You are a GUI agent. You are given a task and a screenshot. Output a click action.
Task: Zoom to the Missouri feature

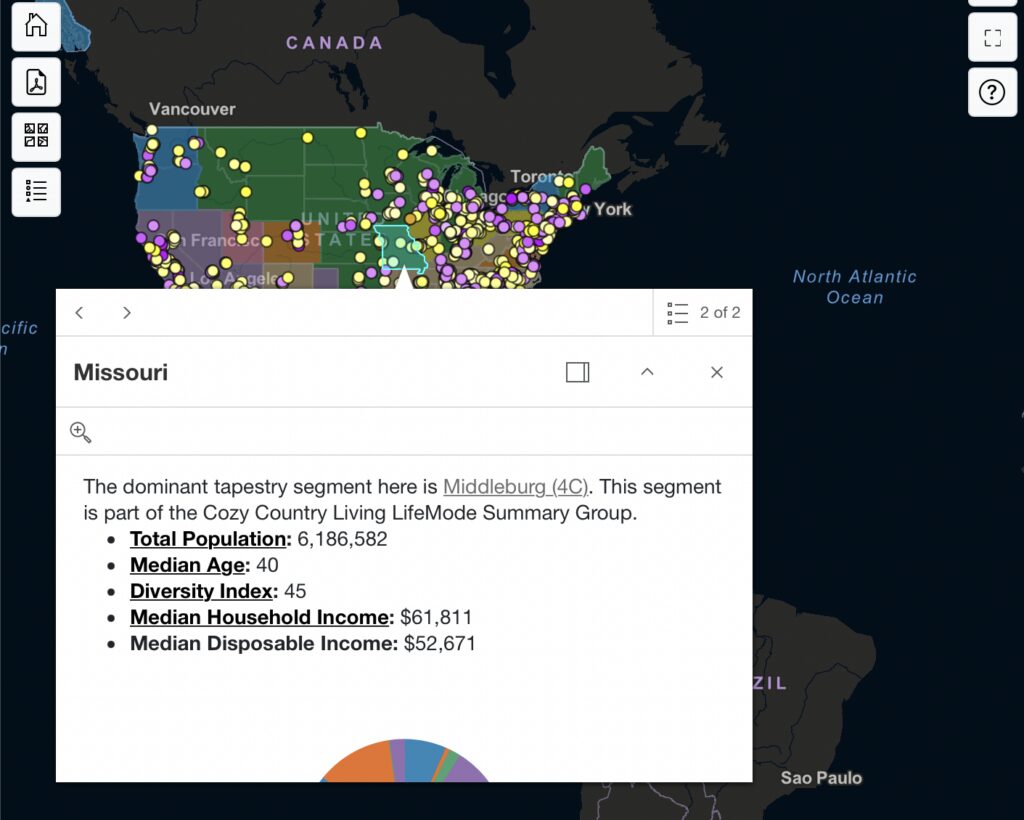[81, 432]
